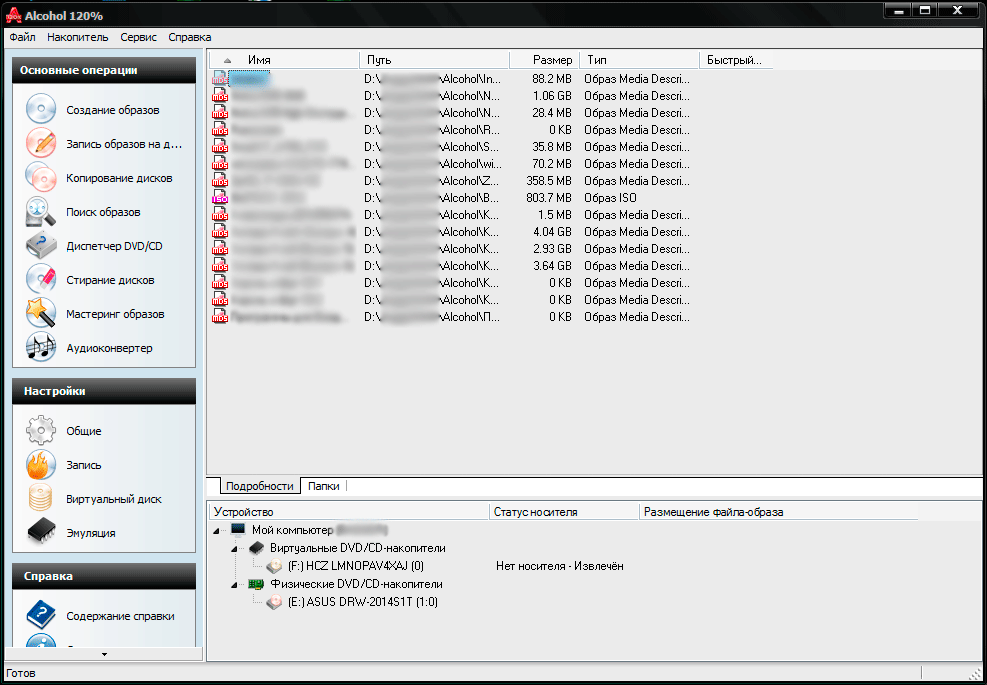Click the 28.4 MB size cell
The image size is (987, 685).
[x=551, y=113]
